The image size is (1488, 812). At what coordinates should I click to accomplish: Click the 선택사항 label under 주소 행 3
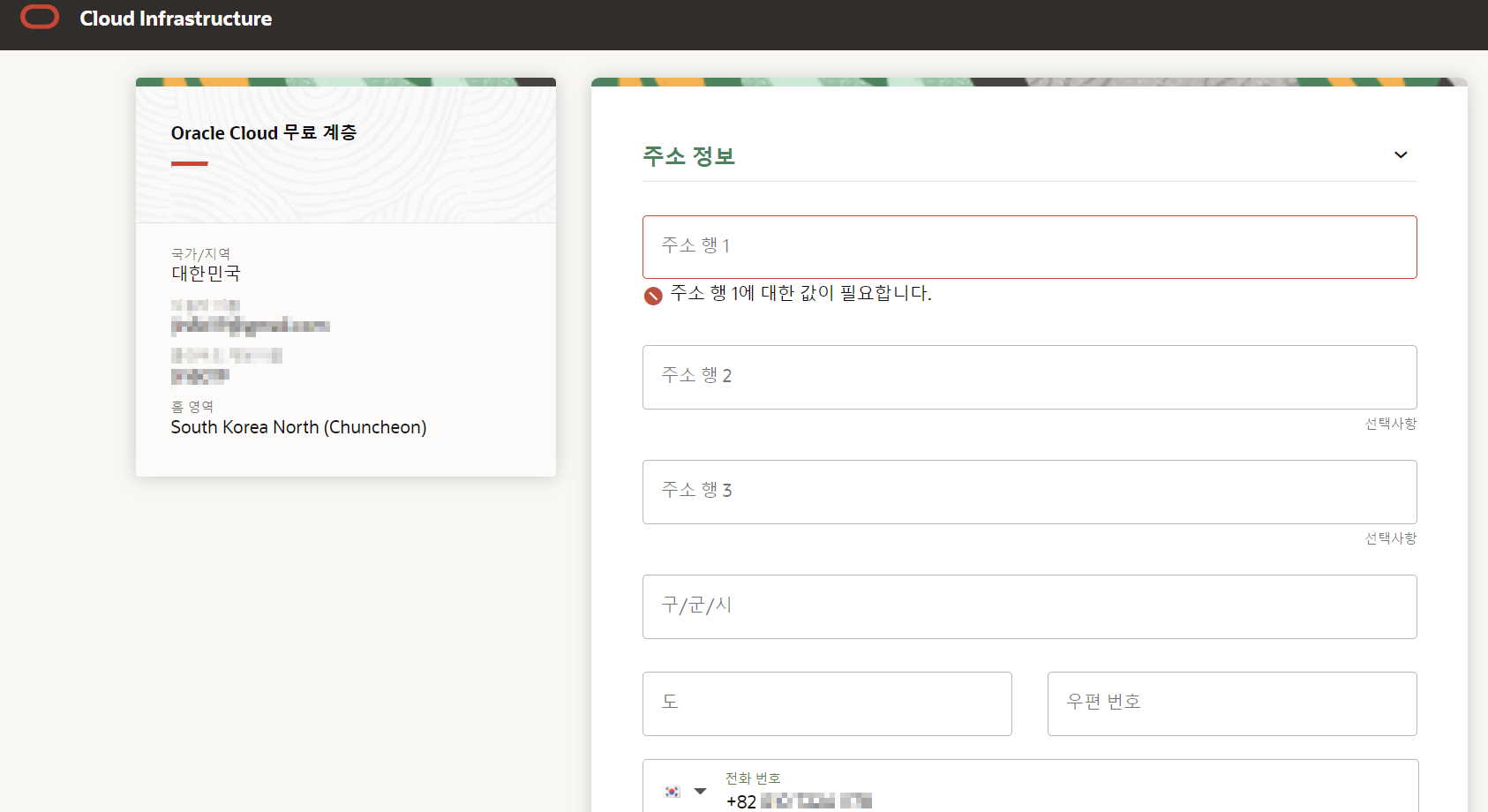tap(1391, 538)
